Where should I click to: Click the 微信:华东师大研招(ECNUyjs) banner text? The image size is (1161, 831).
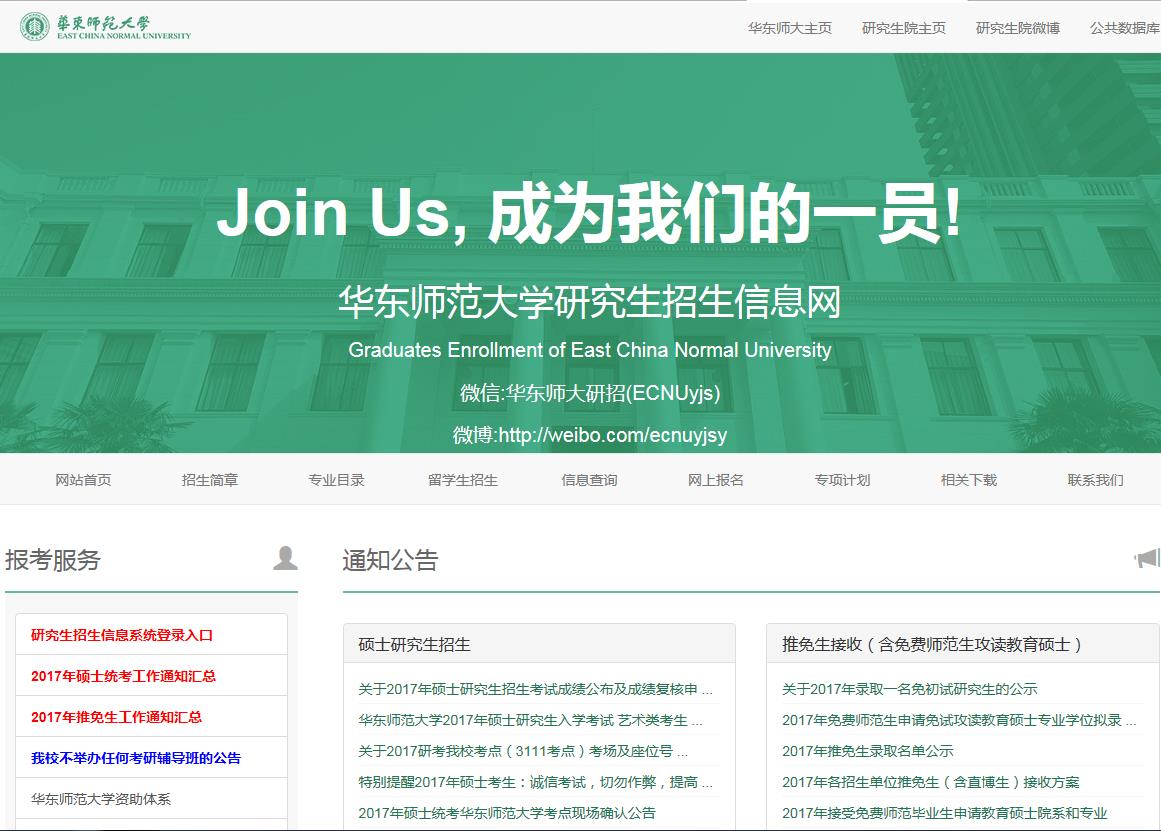coord(590,393)
